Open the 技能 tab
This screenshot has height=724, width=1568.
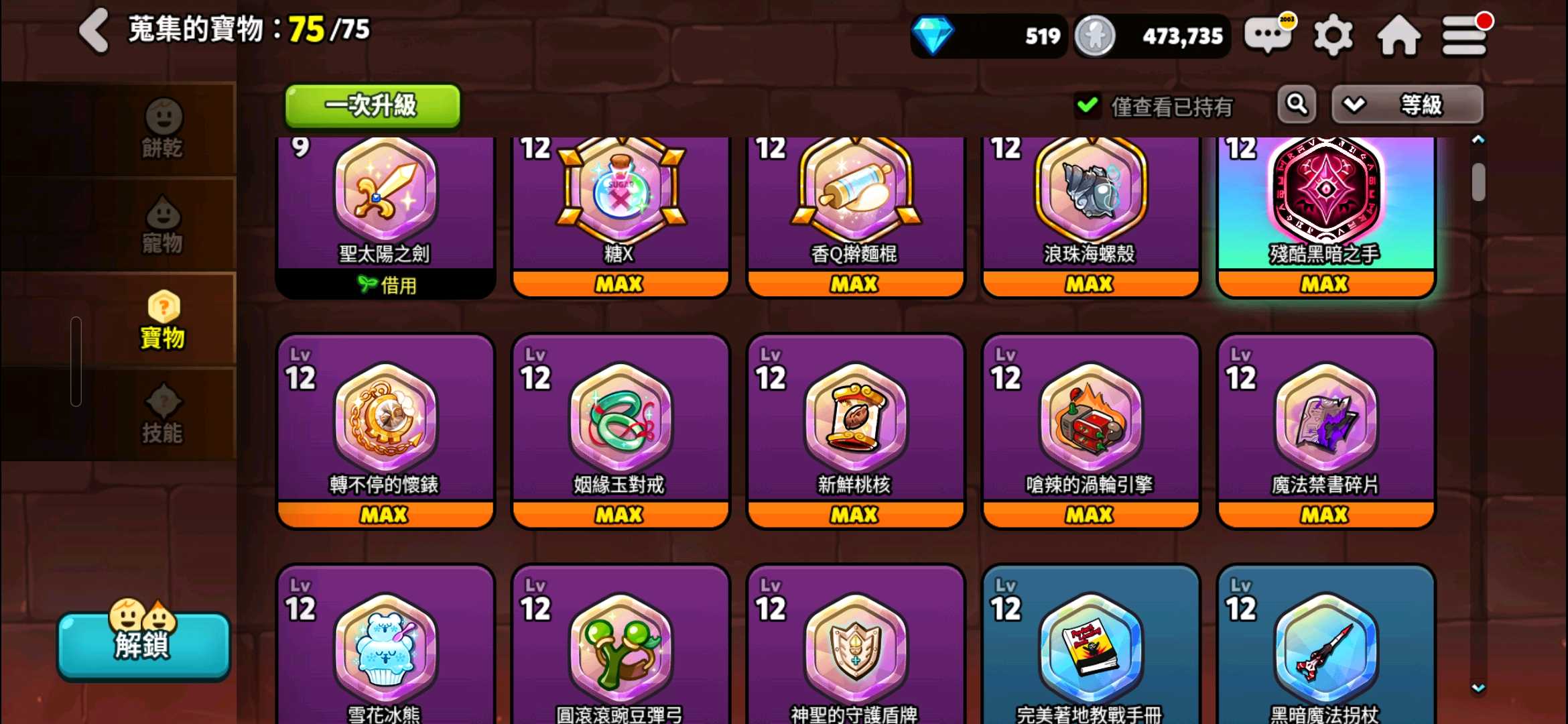pos(163,414)
